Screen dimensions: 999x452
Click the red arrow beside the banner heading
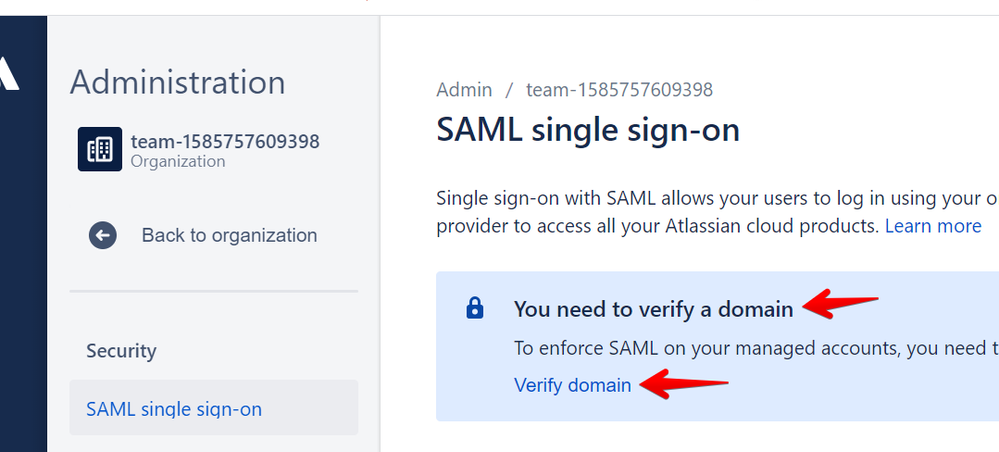point(840,303)
